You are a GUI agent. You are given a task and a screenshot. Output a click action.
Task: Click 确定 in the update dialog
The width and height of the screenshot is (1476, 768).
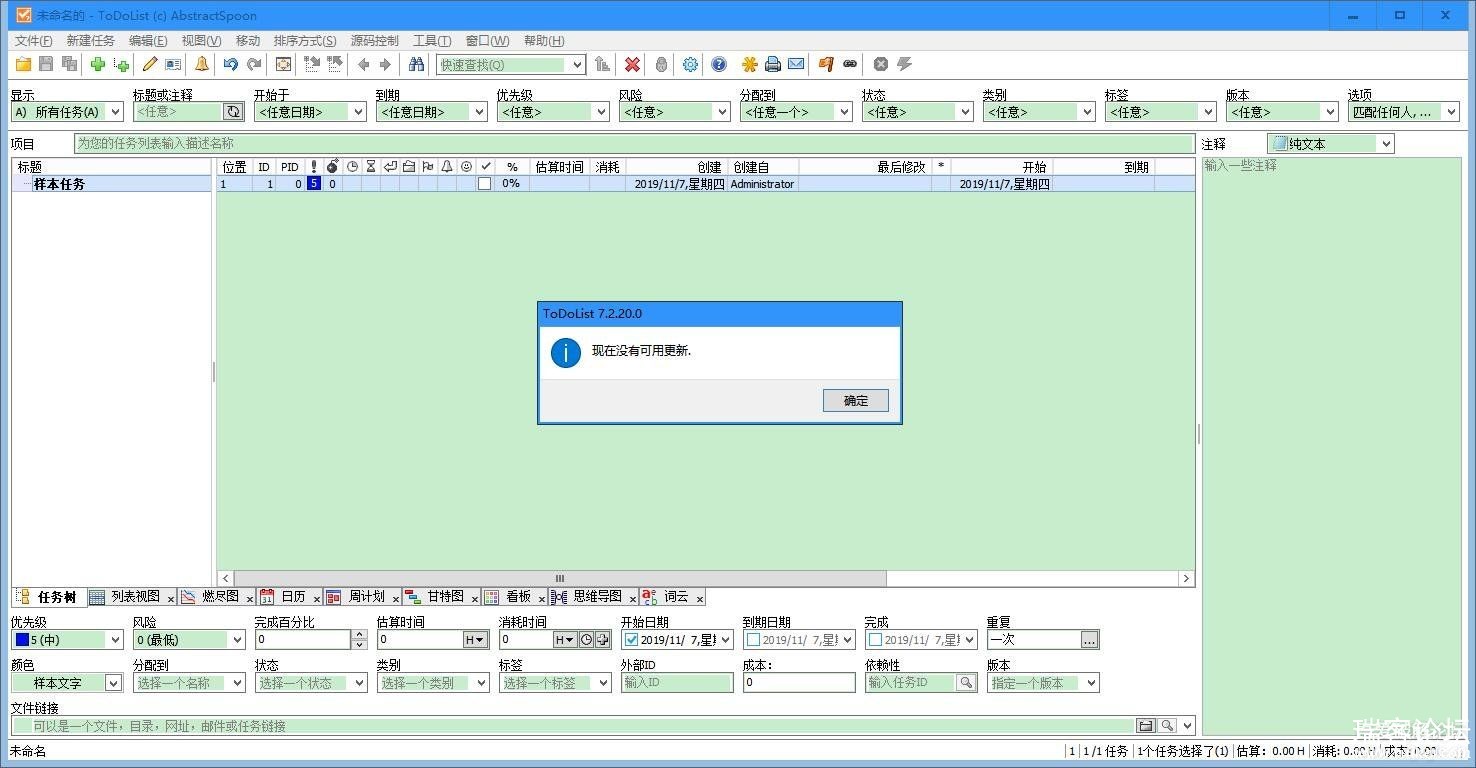pyautogui.click(x=856, y=400)
